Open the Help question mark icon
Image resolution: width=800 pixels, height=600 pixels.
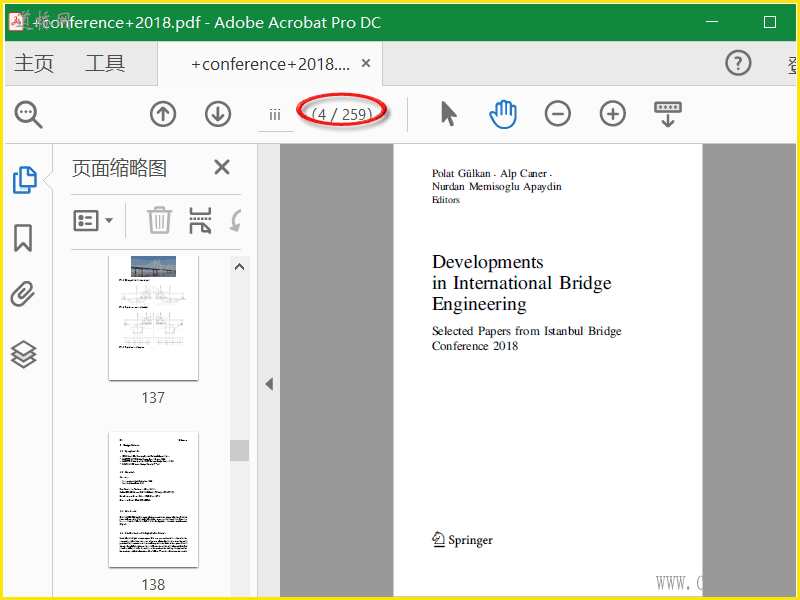738,63
